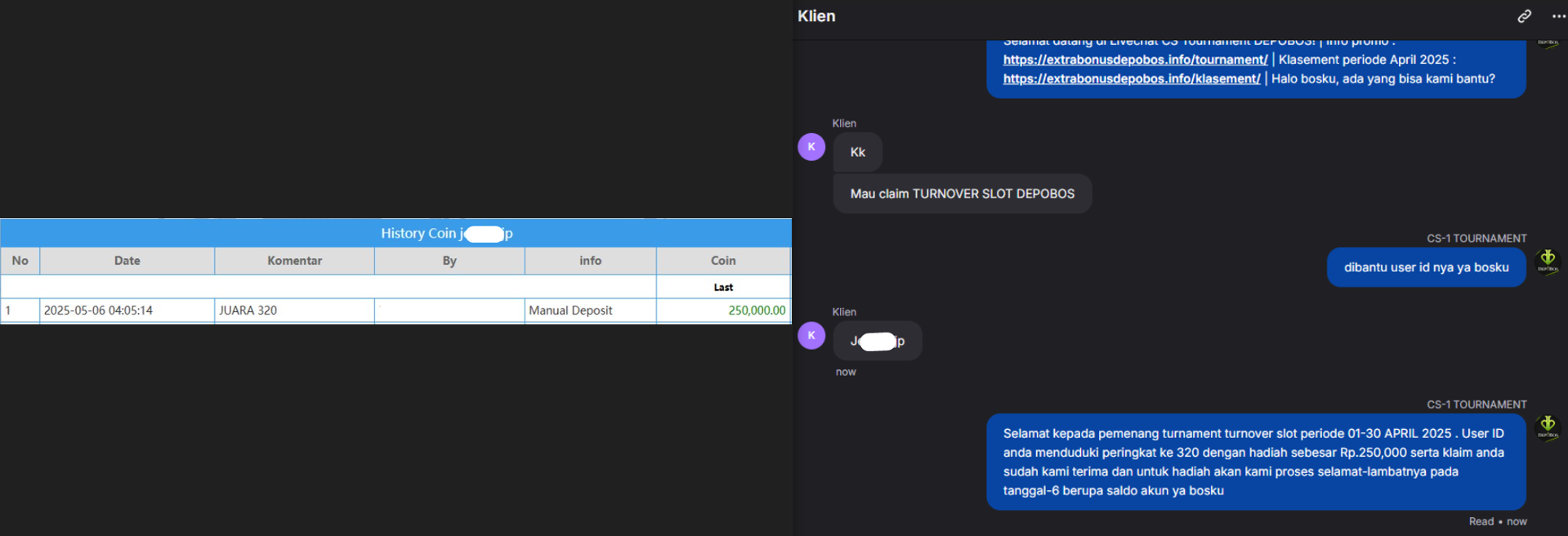The height and width of the screenshot is (536, 1568).
Task: Click the 'Klien' chat title
Action: point(816,16)
